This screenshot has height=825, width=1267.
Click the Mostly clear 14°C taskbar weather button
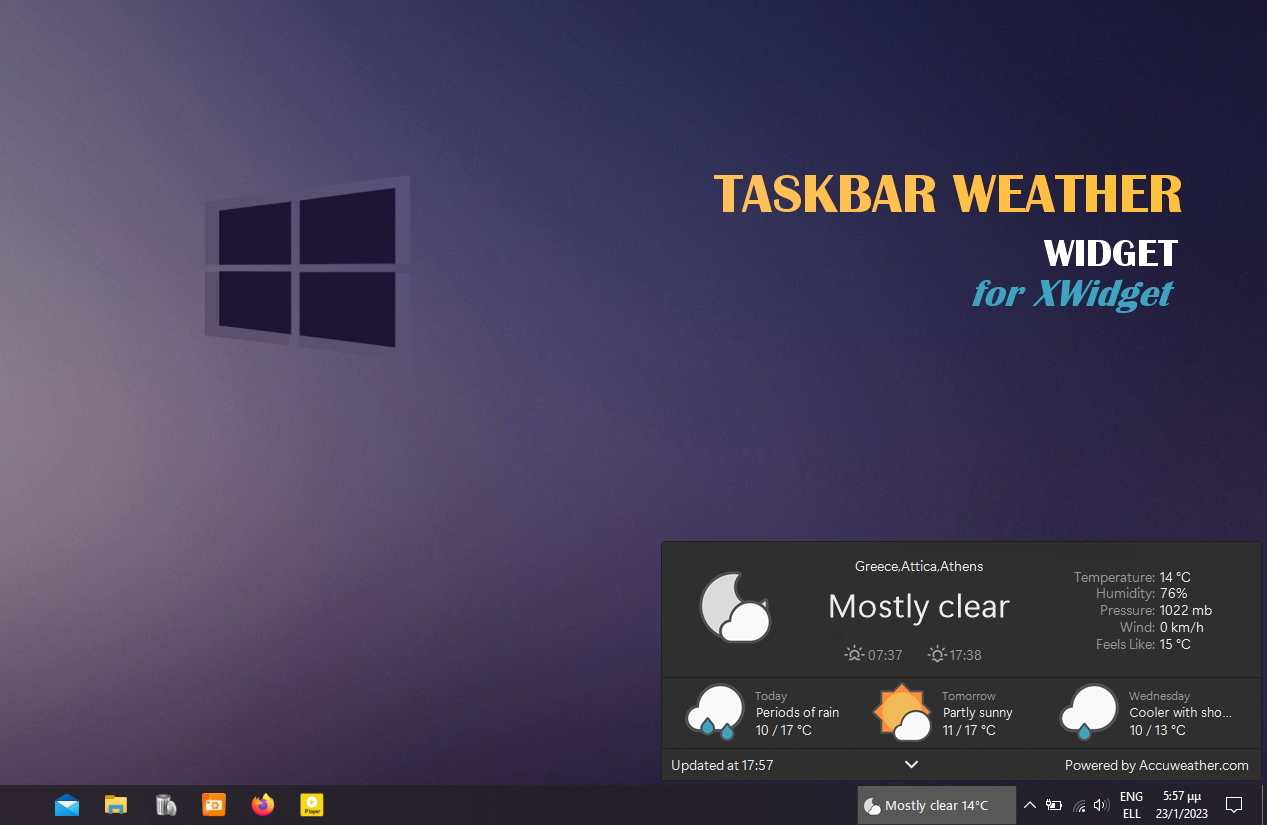coord(936,805)
